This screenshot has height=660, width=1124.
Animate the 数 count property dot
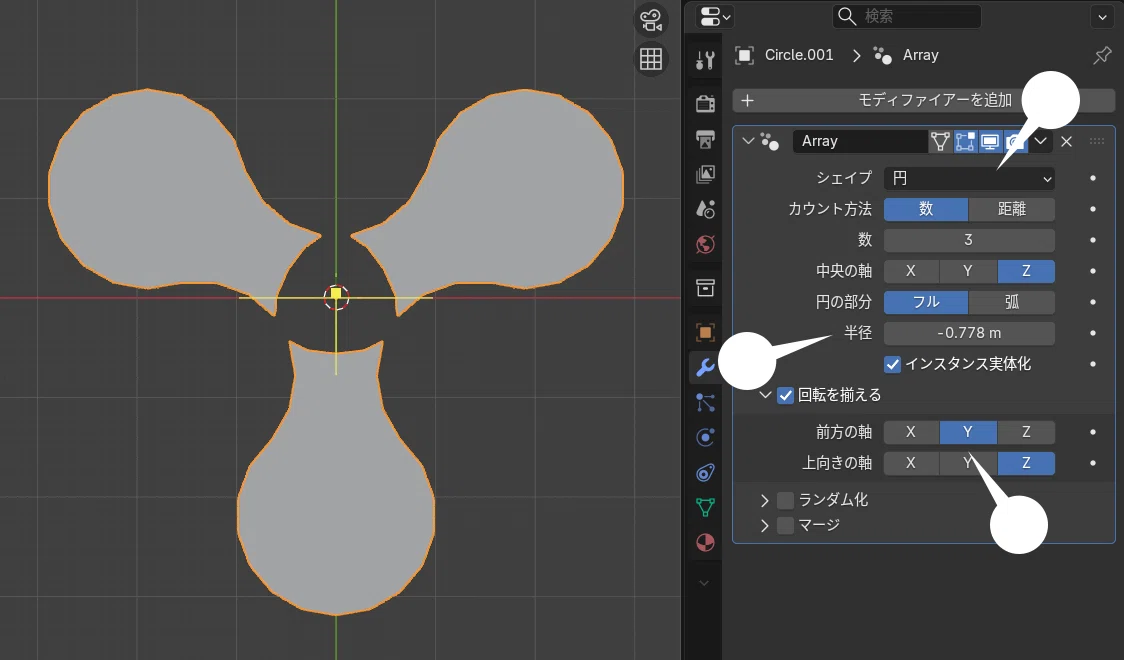[x=1092, y=240]
